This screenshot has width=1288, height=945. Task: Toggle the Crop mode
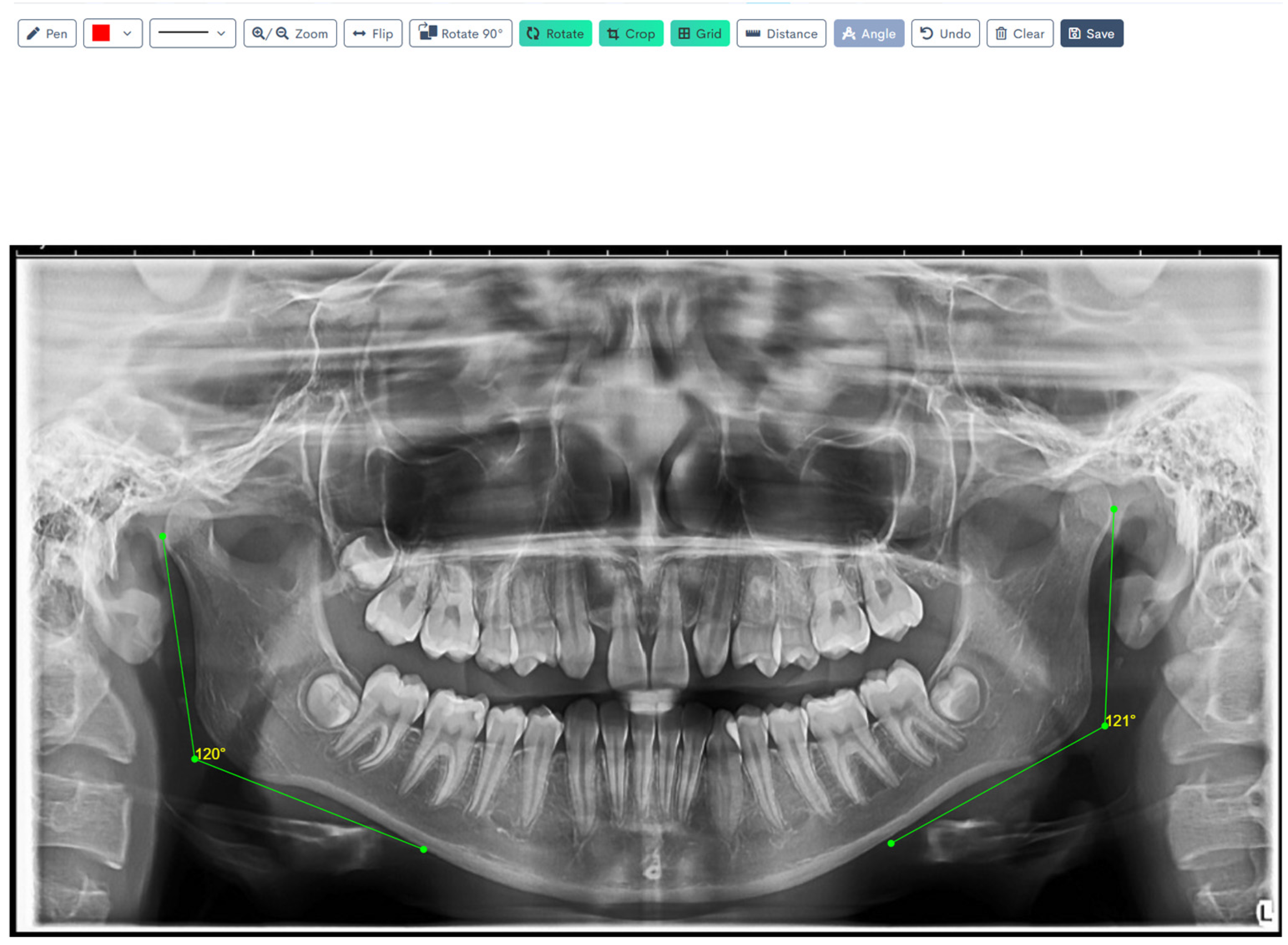pos(631,34)
